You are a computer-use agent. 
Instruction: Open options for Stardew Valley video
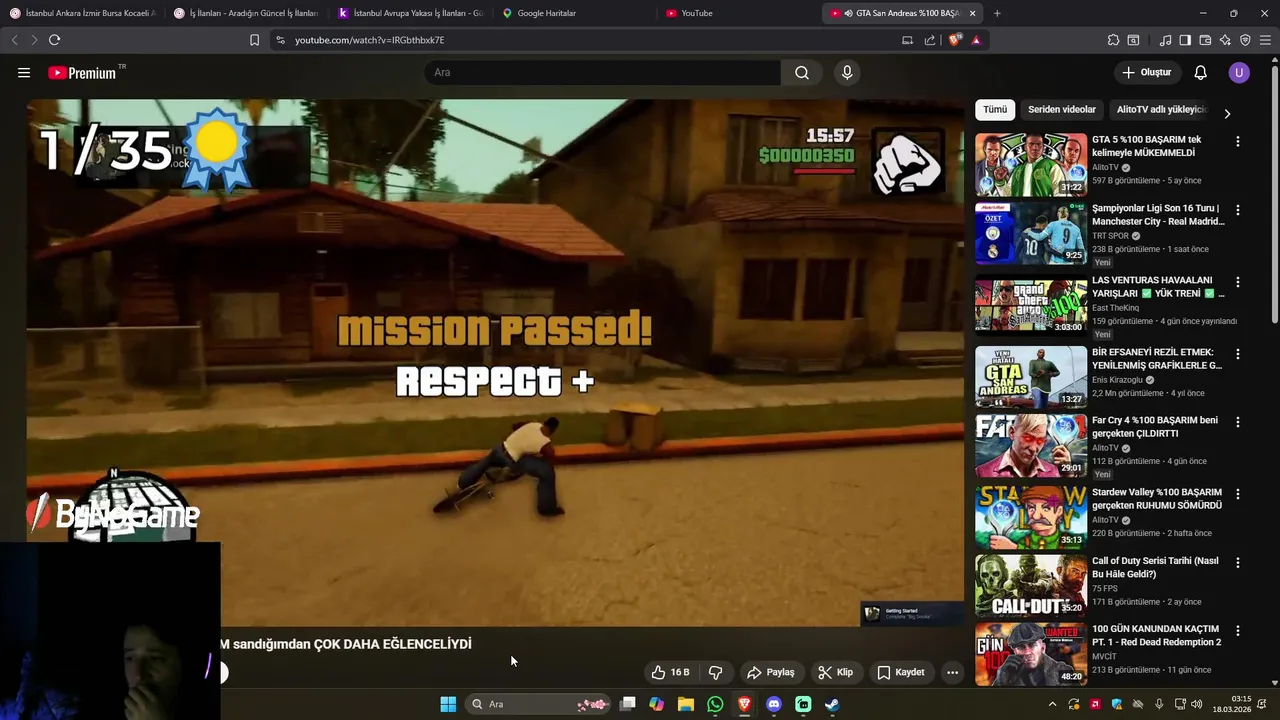point(1237,494)
